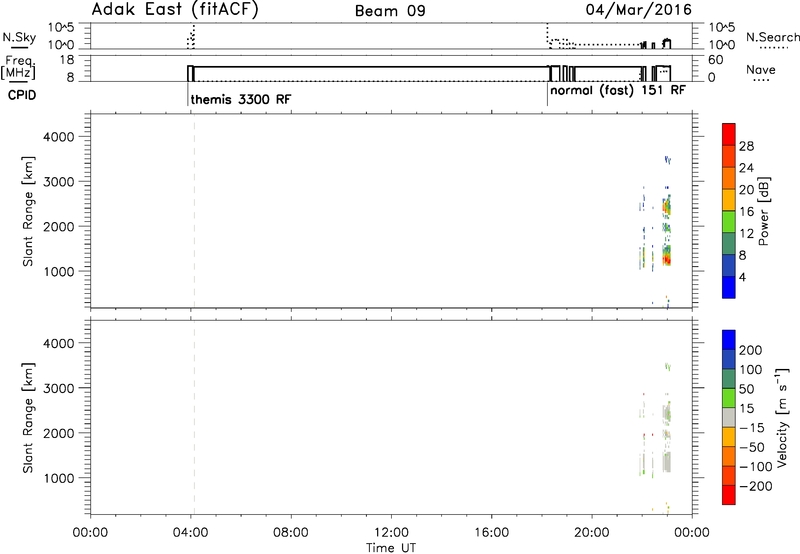Click the '24' tick label on the Power colorbar
800x554 pixels.
pyautogui.click(x=746, y=168)
